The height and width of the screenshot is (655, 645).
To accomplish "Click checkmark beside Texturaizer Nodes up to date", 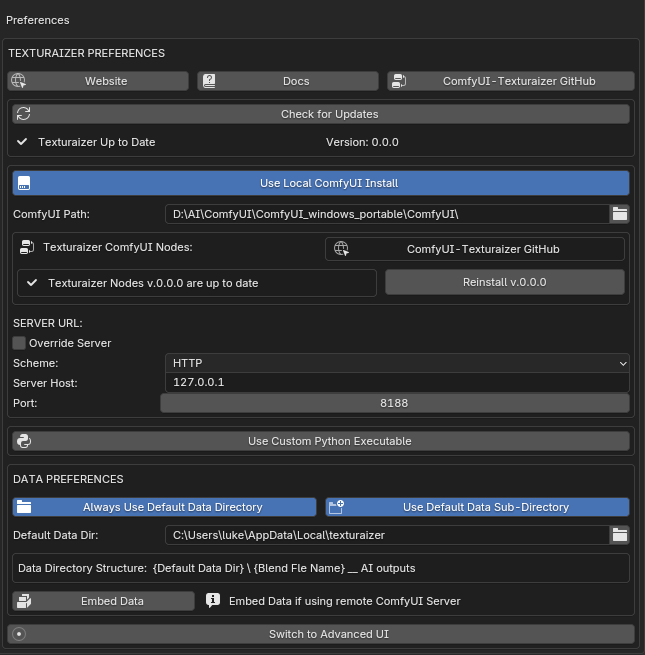I will [x=32, y=283].
